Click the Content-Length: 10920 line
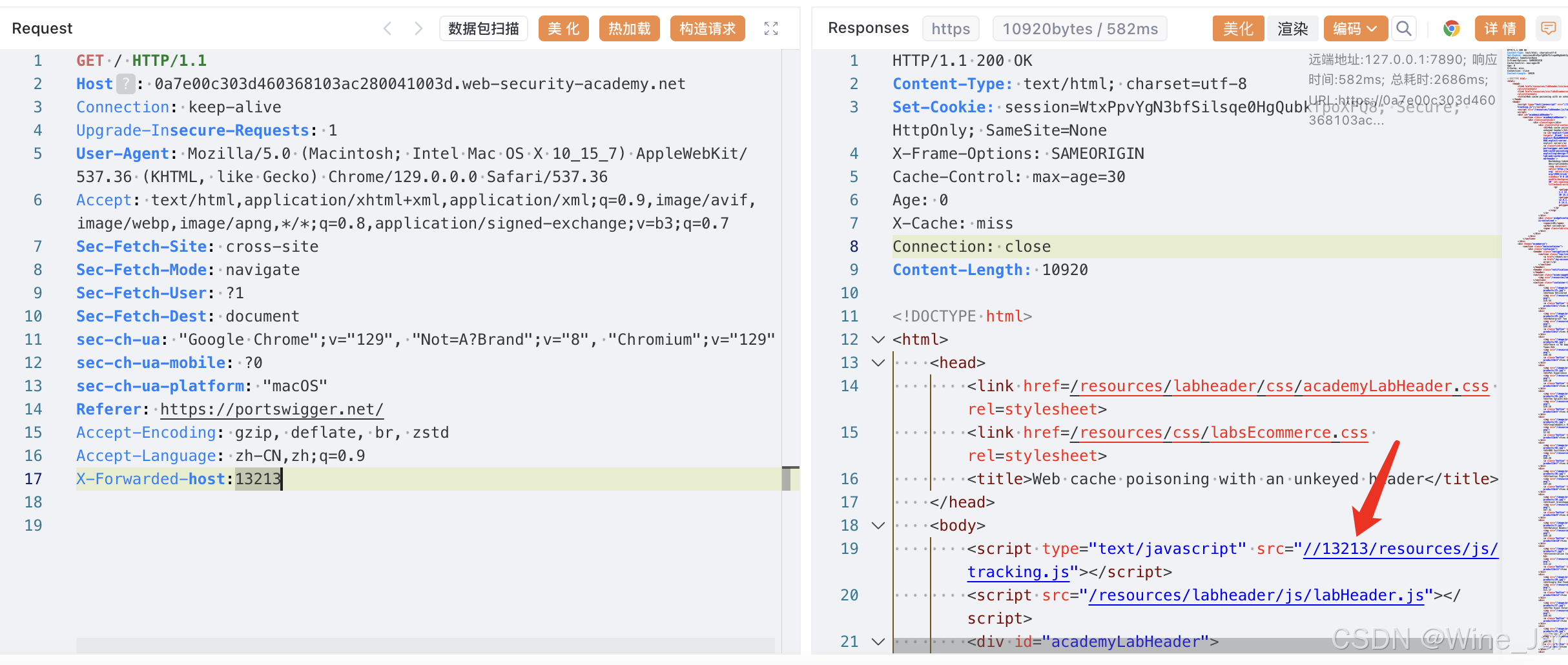1568x665 pixels. (x=991, y=270)
